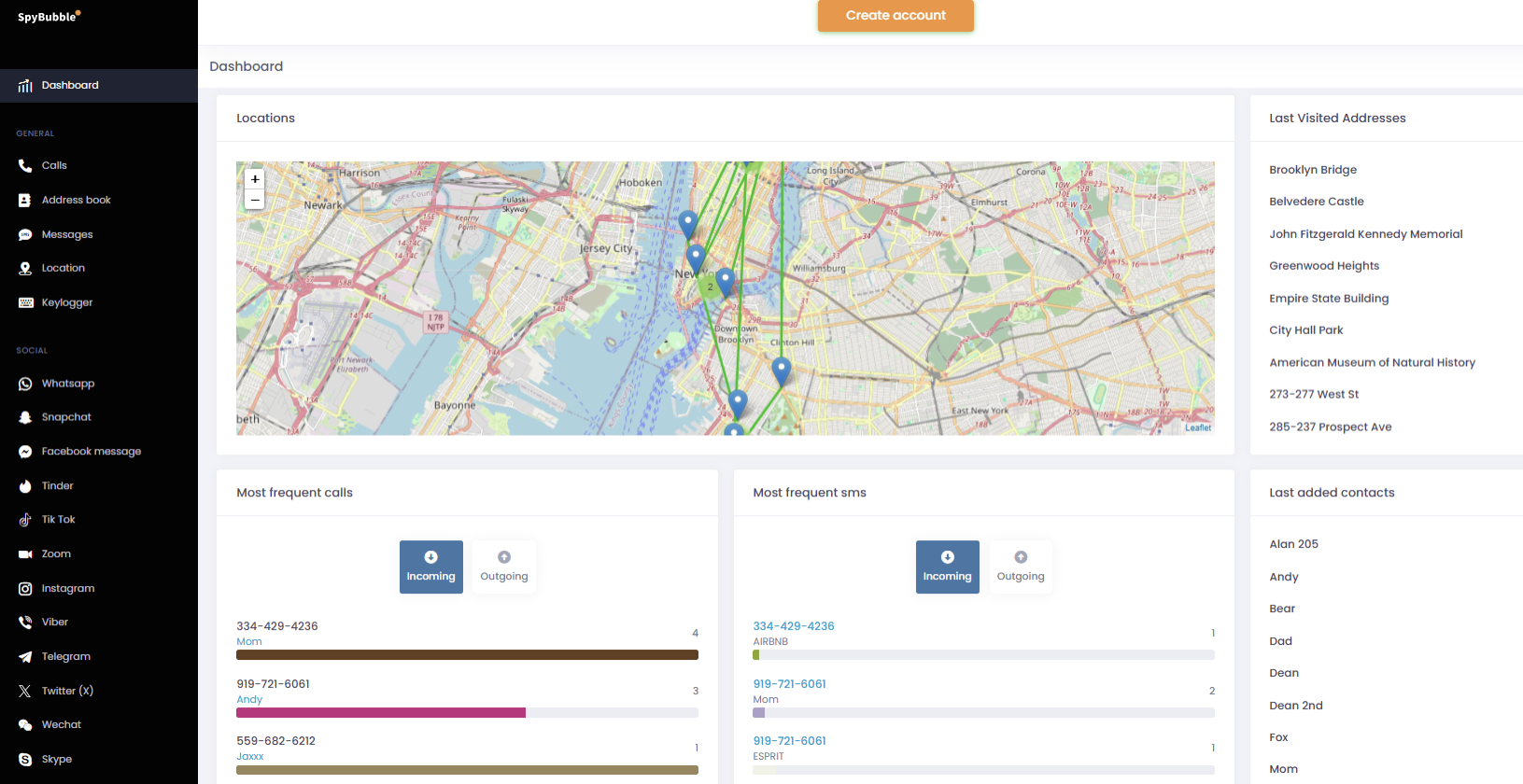Screen dimensions: 1523x784
Task: Click the Dashboard bar chart icon
Action: pyautogui.click(x=25, y=86)
